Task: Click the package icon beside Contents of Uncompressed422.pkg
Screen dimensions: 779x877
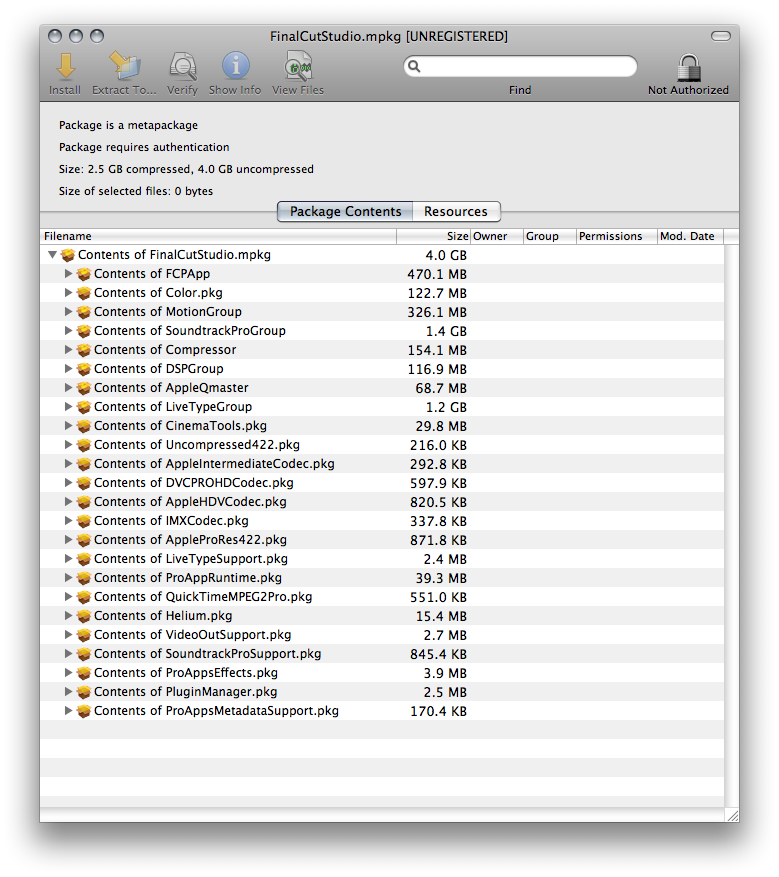Action: pyautogui.click(x=84, y=446)
